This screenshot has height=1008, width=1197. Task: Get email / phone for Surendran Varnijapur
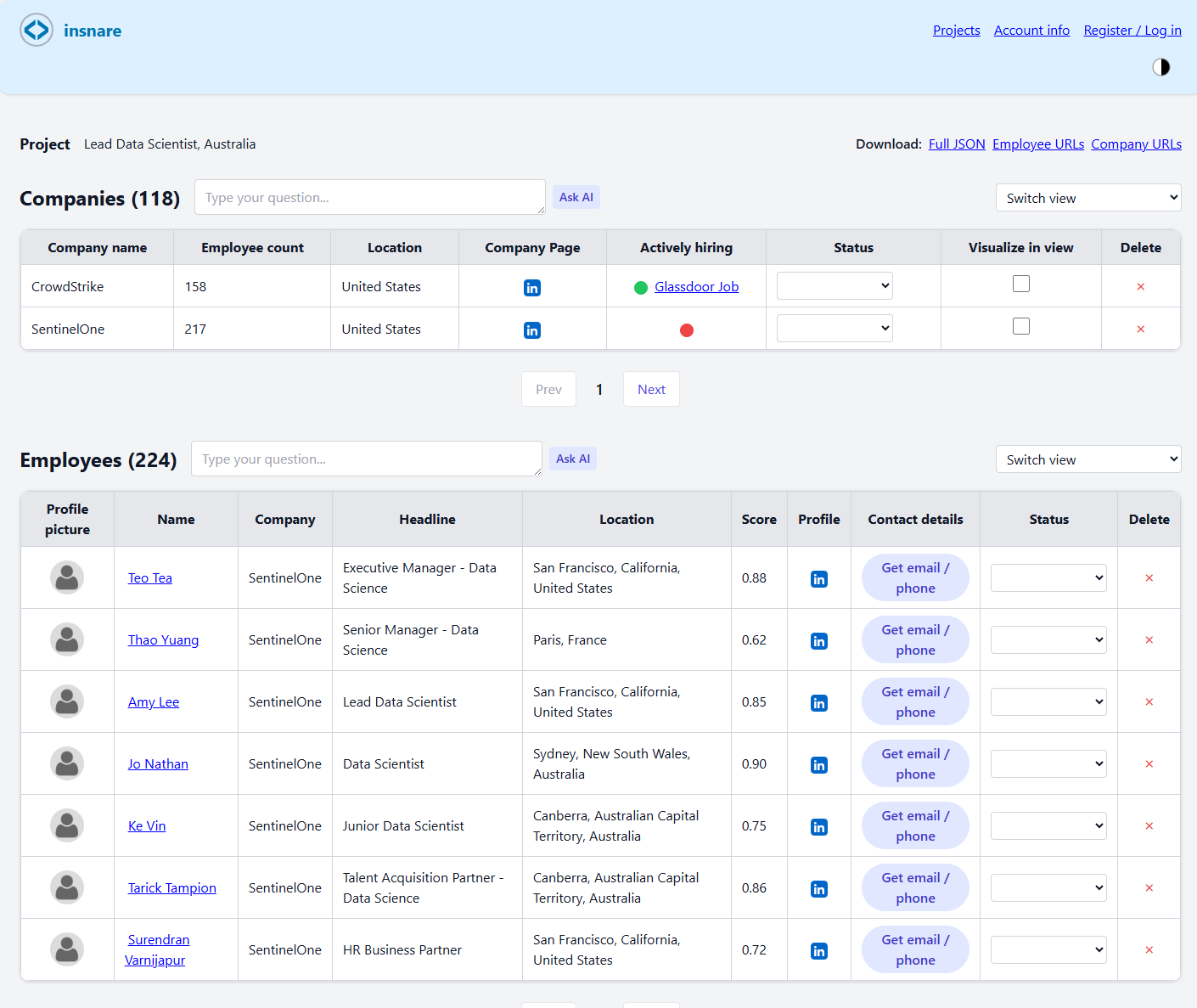(915, 949)
